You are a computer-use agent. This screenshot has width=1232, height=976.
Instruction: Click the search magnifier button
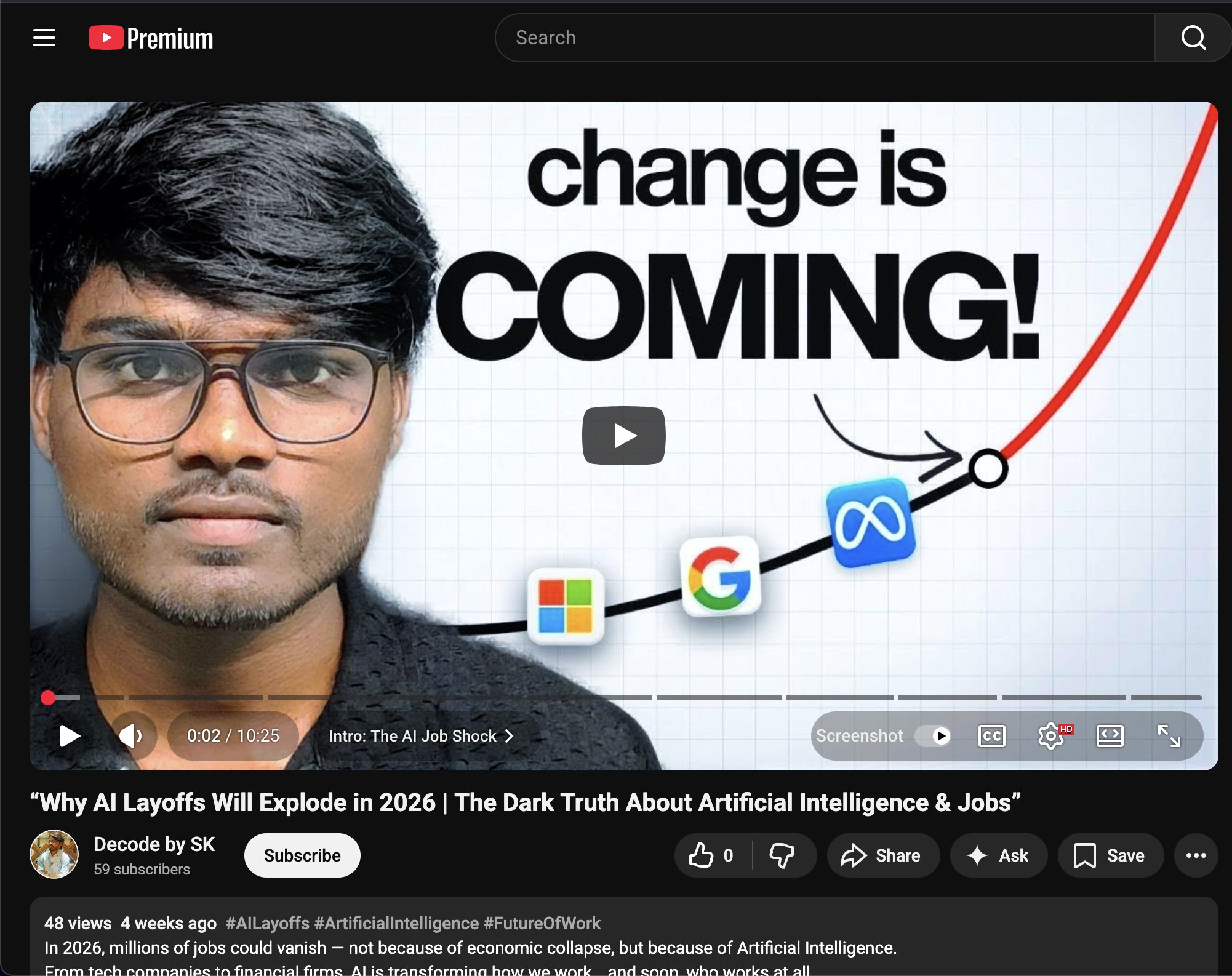1193,38
